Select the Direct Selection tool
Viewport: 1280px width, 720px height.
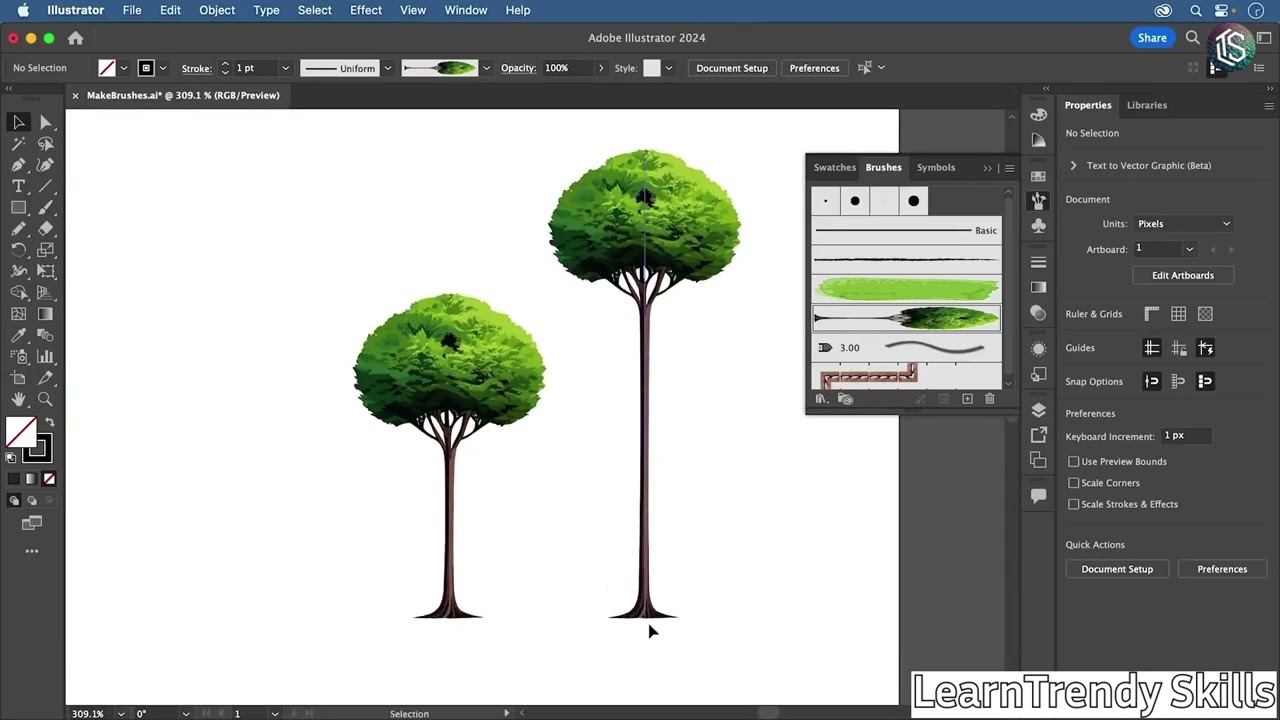(x=45, y=122)
